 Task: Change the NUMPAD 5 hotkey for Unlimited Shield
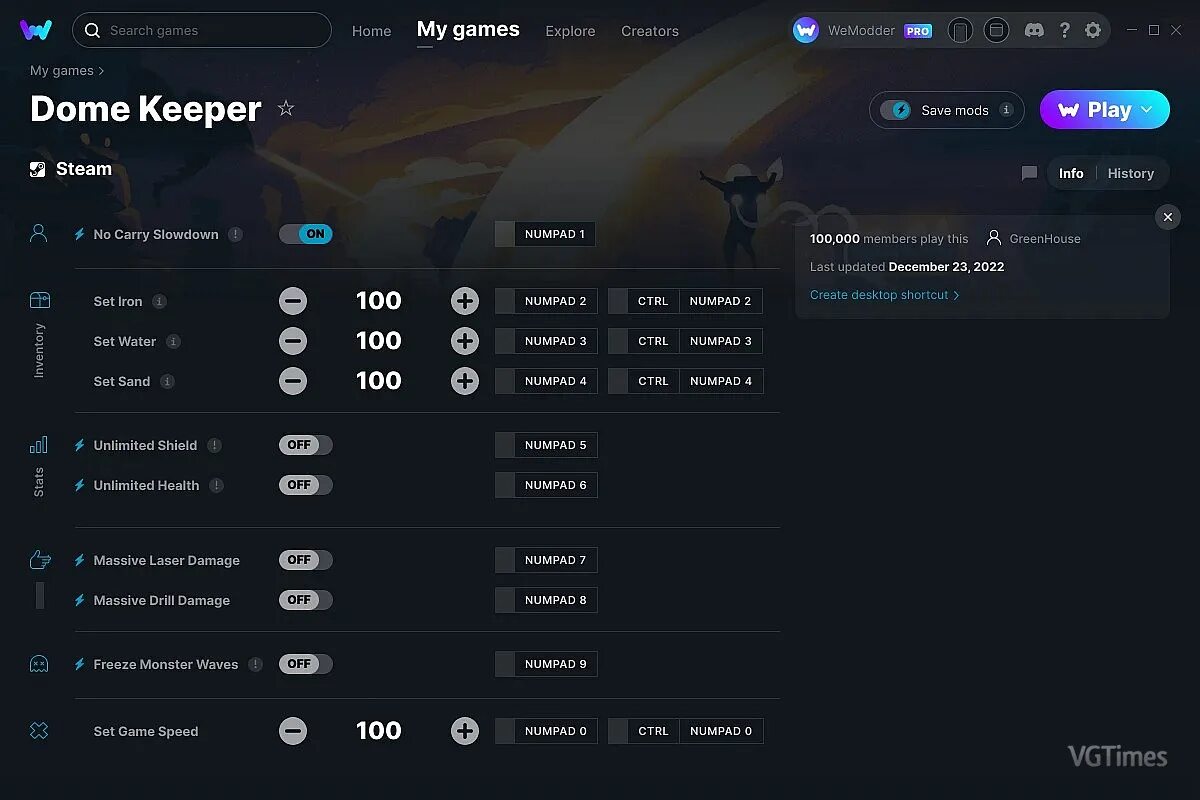point(546,445)
